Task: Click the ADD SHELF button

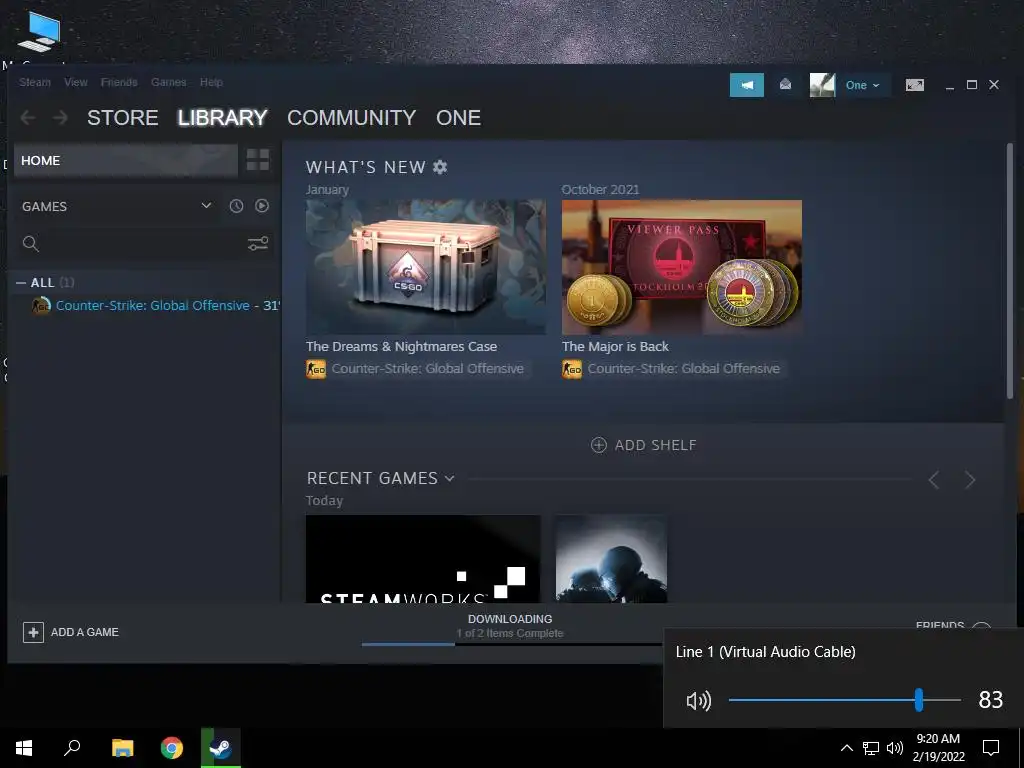Action: pos(644,445)
